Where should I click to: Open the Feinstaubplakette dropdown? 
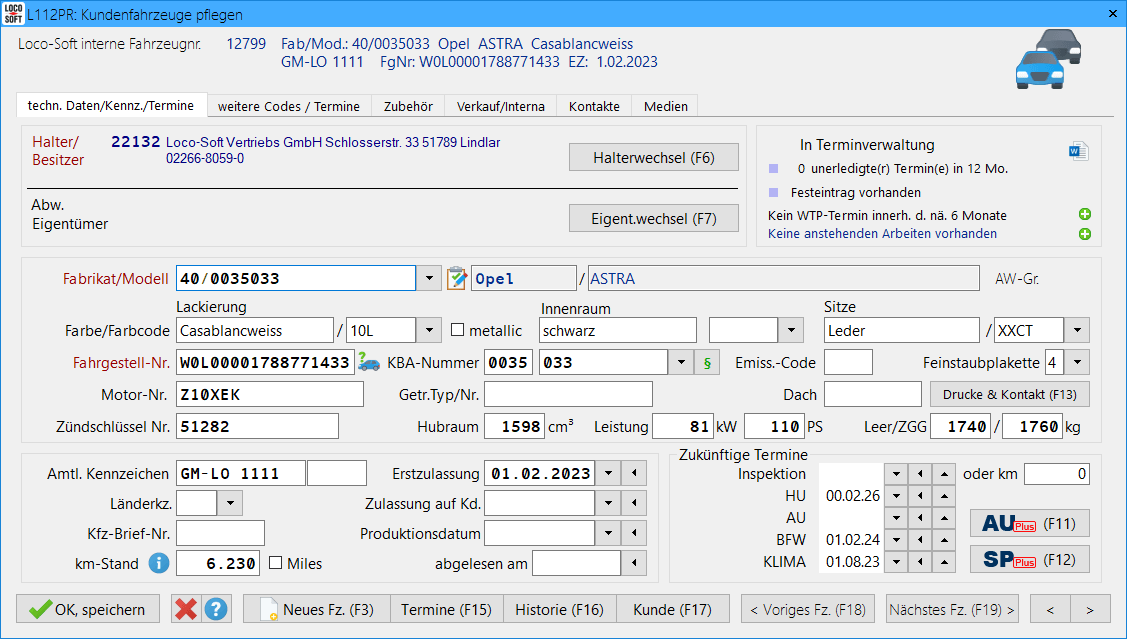coord(1079,362)
